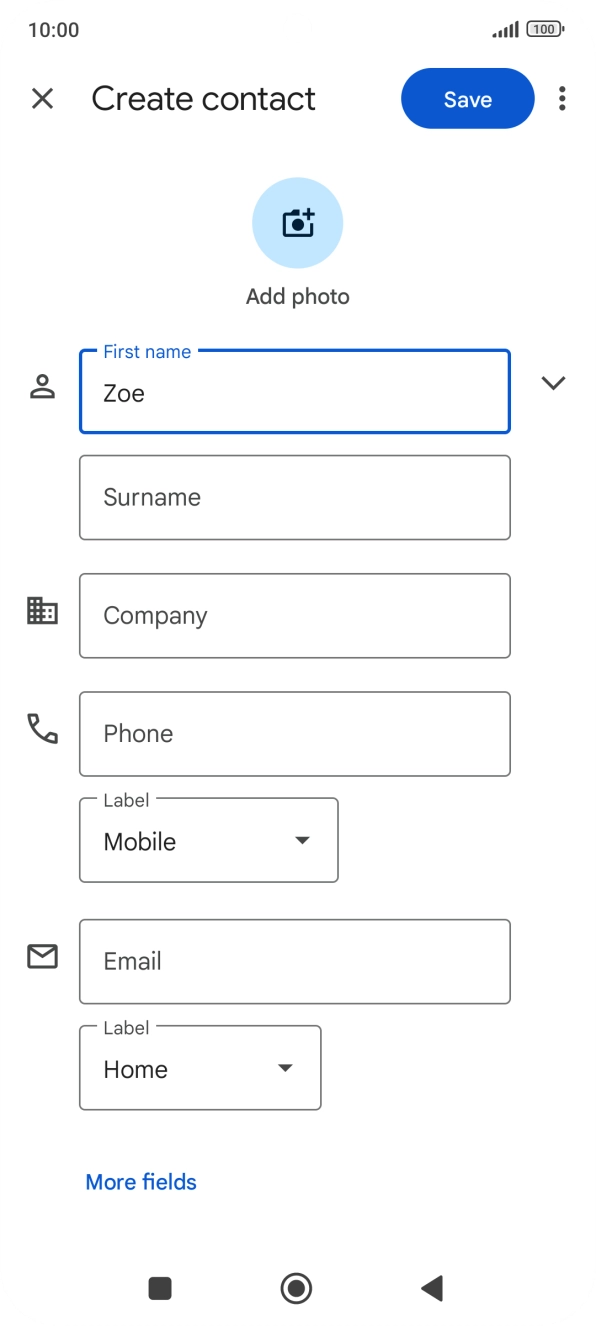Open the Mobile label dropdown
This screenshot has width=596, height=1326.
[x=208, y=840]
